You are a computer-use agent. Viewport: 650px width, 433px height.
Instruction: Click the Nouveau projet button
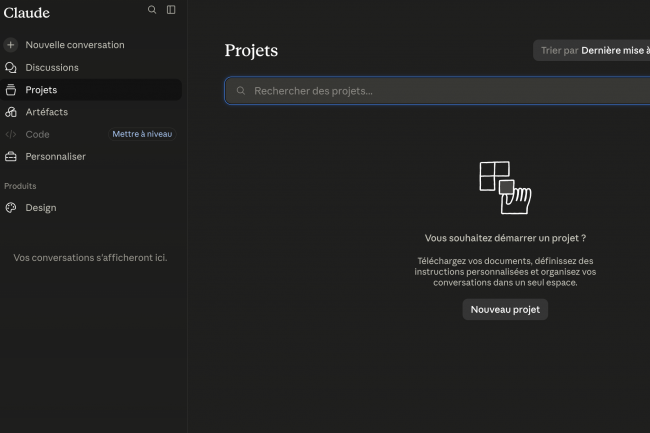(505, 310)
